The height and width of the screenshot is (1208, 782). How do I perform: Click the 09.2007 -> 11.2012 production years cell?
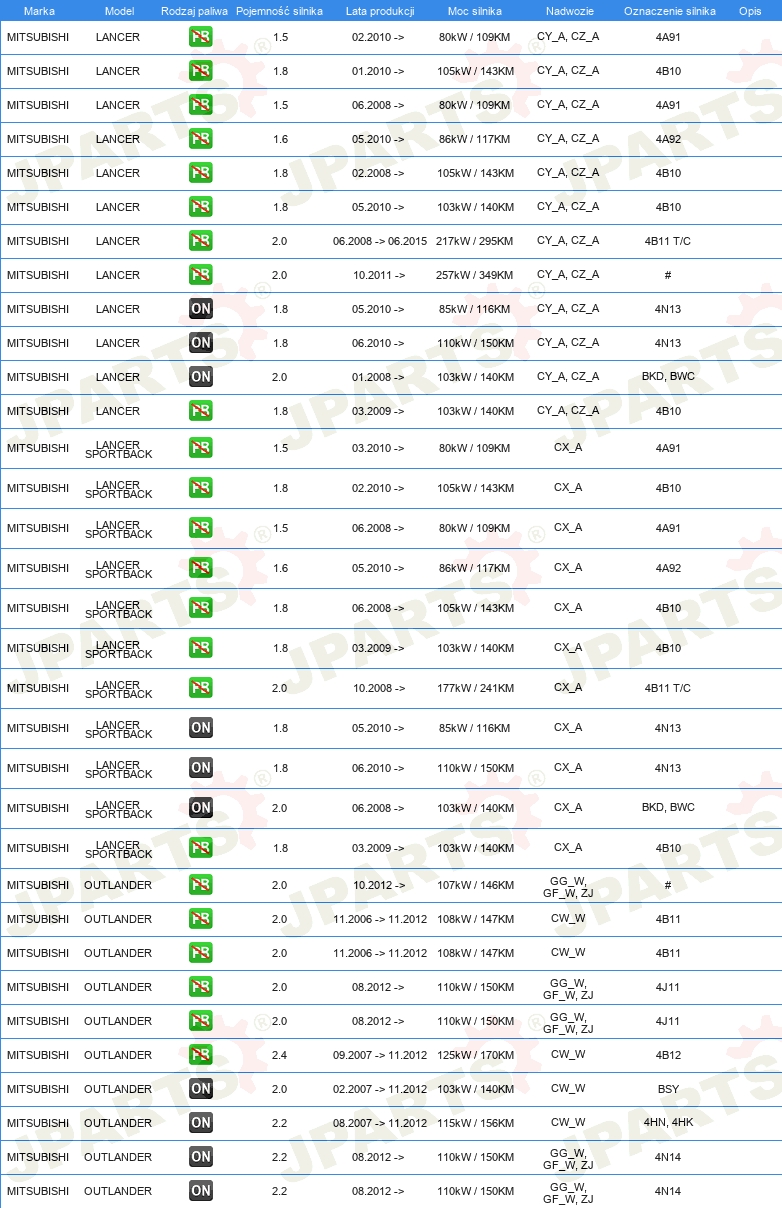pyautogui.click(x=380, y=1055)
